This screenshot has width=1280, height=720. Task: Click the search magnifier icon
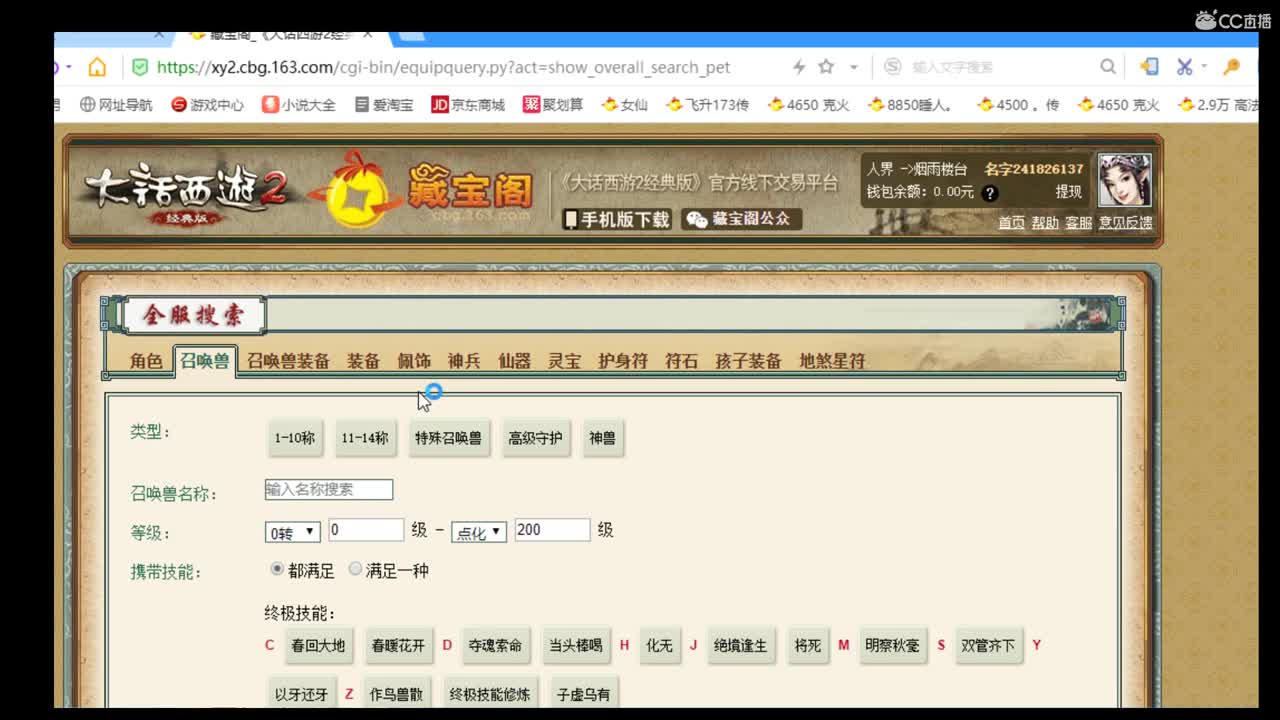(1108, 67)
